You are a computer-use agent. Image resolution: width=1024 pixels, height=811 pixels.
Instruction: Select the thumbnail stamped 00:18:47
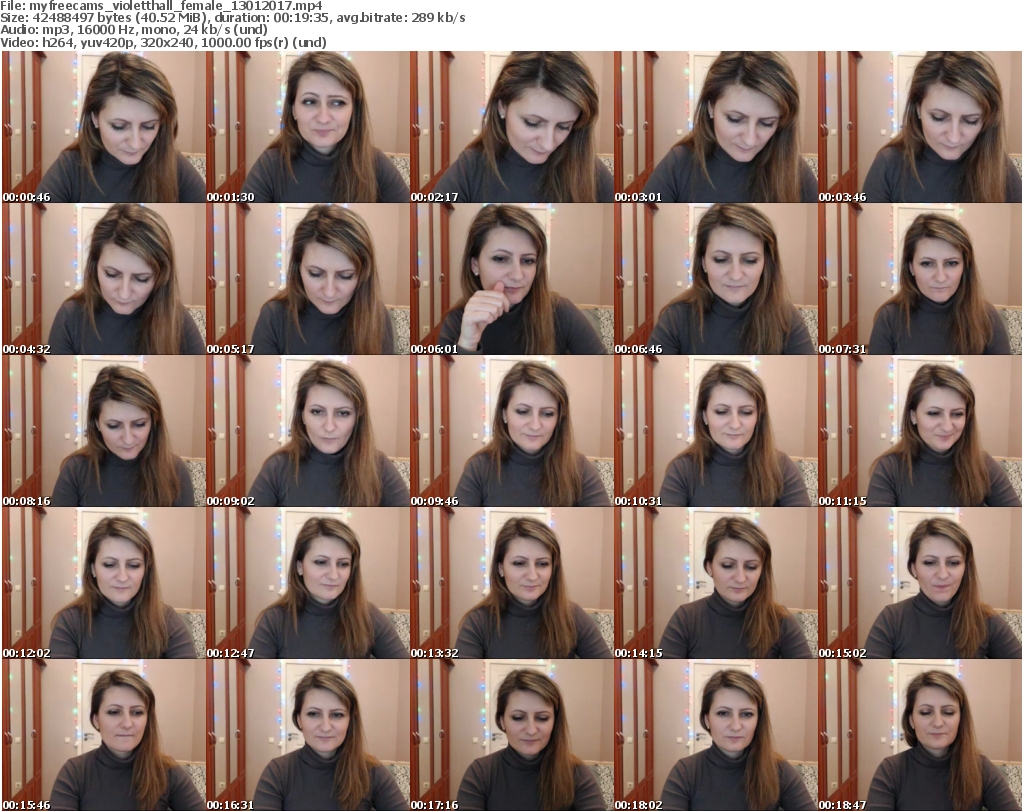click(920, 735)
